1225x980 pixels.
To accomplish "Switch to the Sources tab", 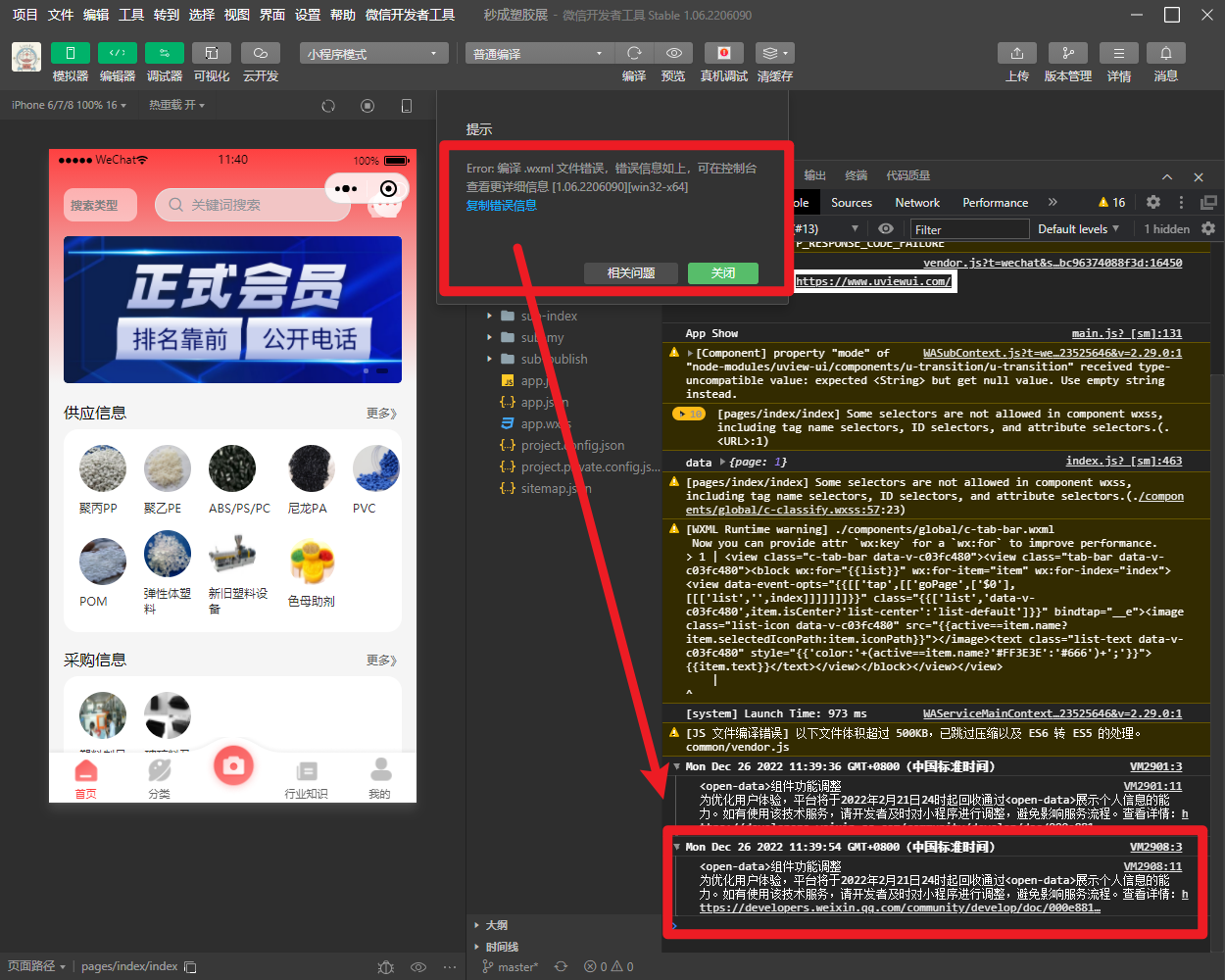I will point(852,202).
